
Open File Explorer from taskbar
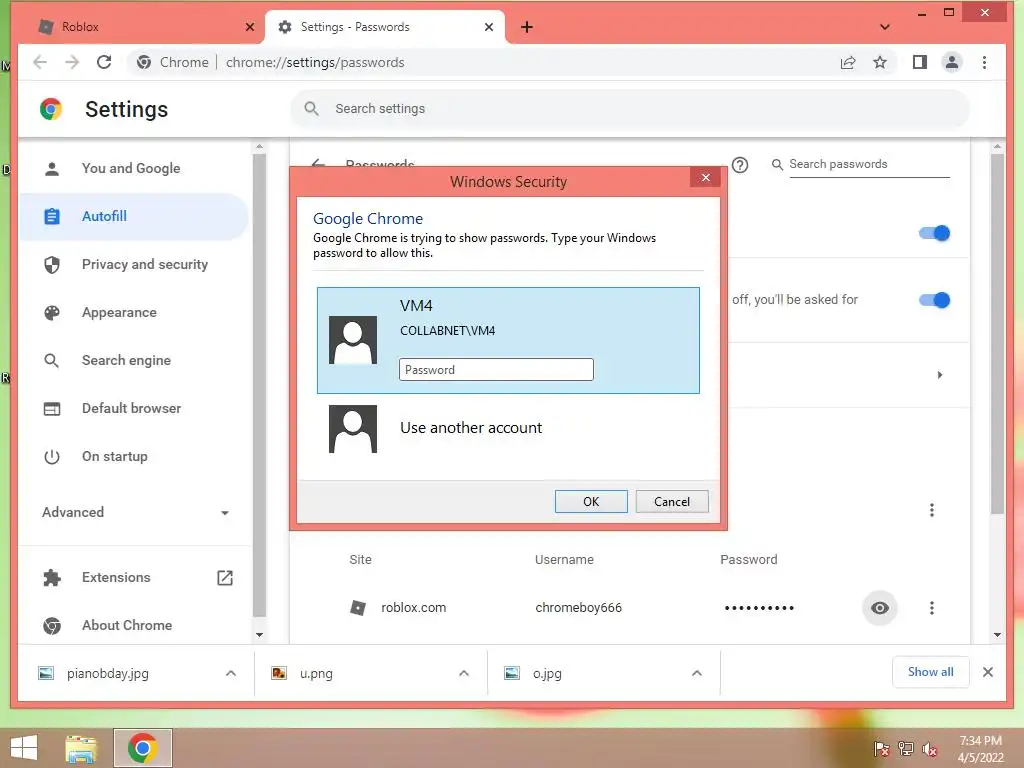point(81,748)
